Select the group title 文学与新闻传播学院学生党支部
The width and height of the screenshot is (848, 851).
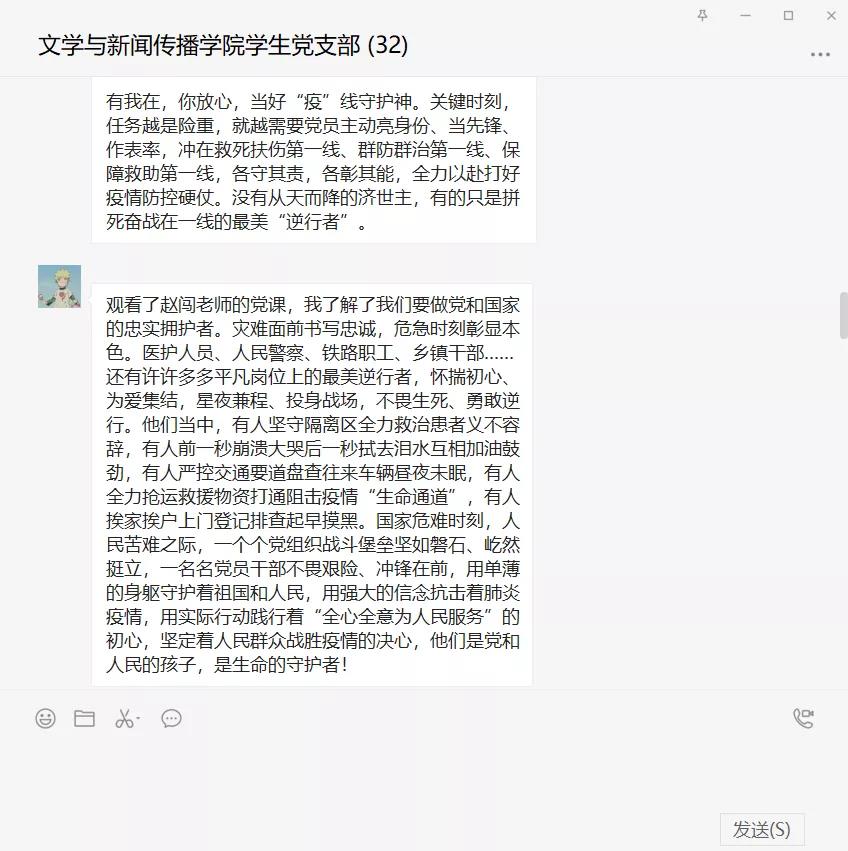tap(199, 45)
